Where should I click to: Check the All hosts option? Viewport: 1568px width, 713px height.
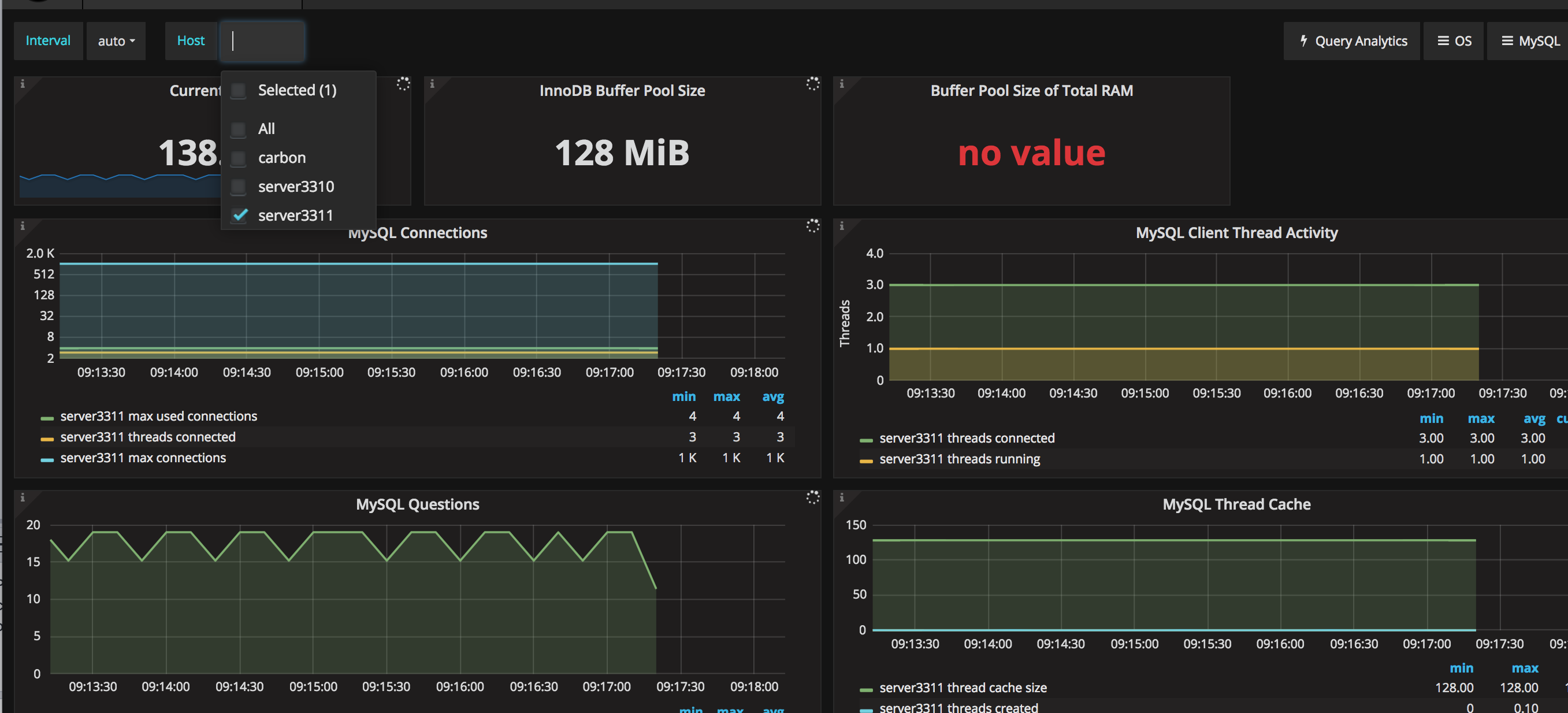[x=239, y=129]
